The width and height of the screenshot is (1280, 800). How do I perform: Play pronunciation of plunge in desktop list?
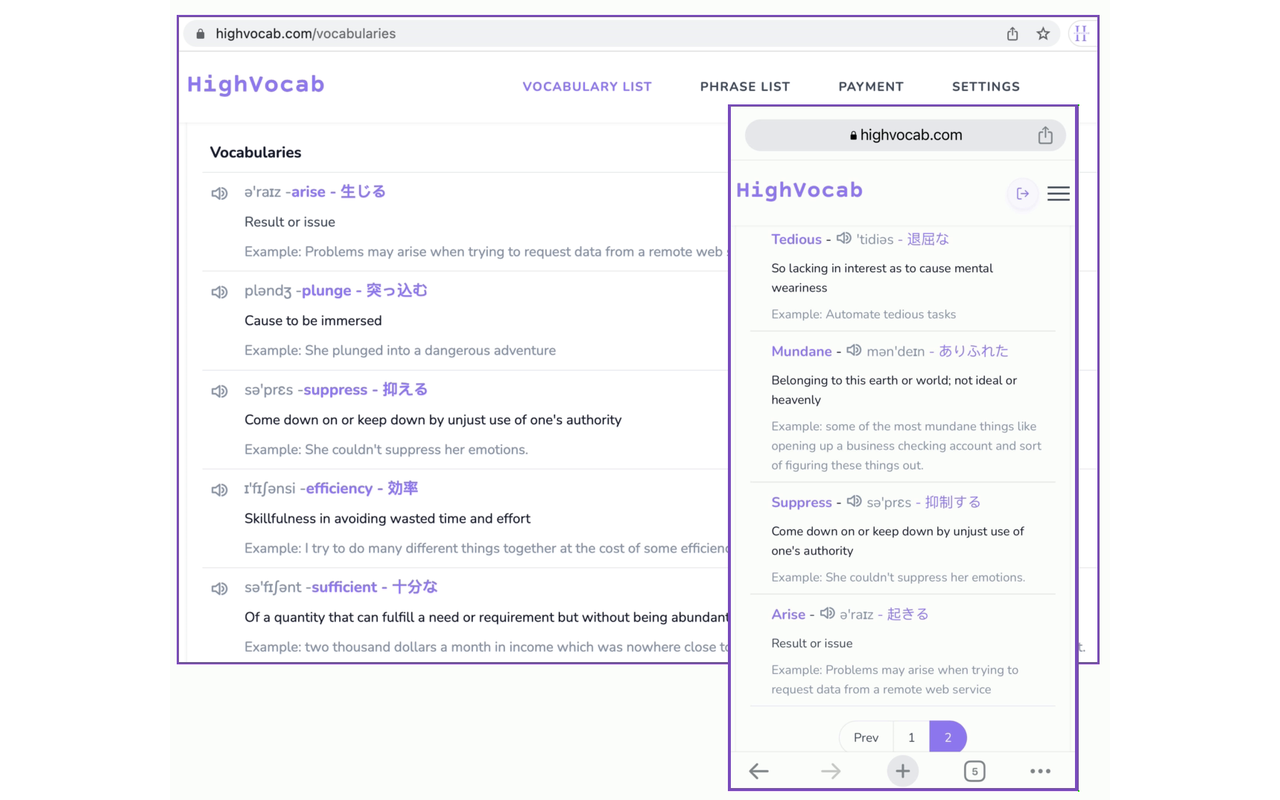219,292
